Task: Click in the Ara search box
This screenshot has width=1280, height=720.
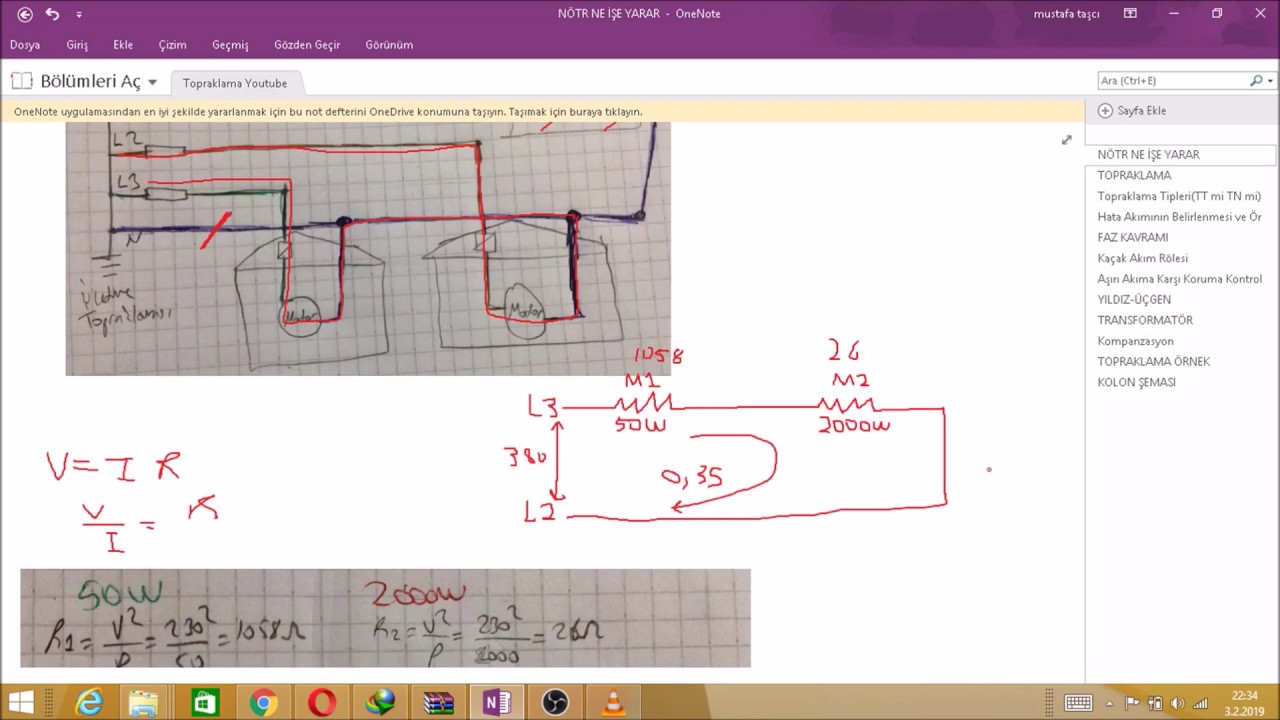Action: (1170, 80)
